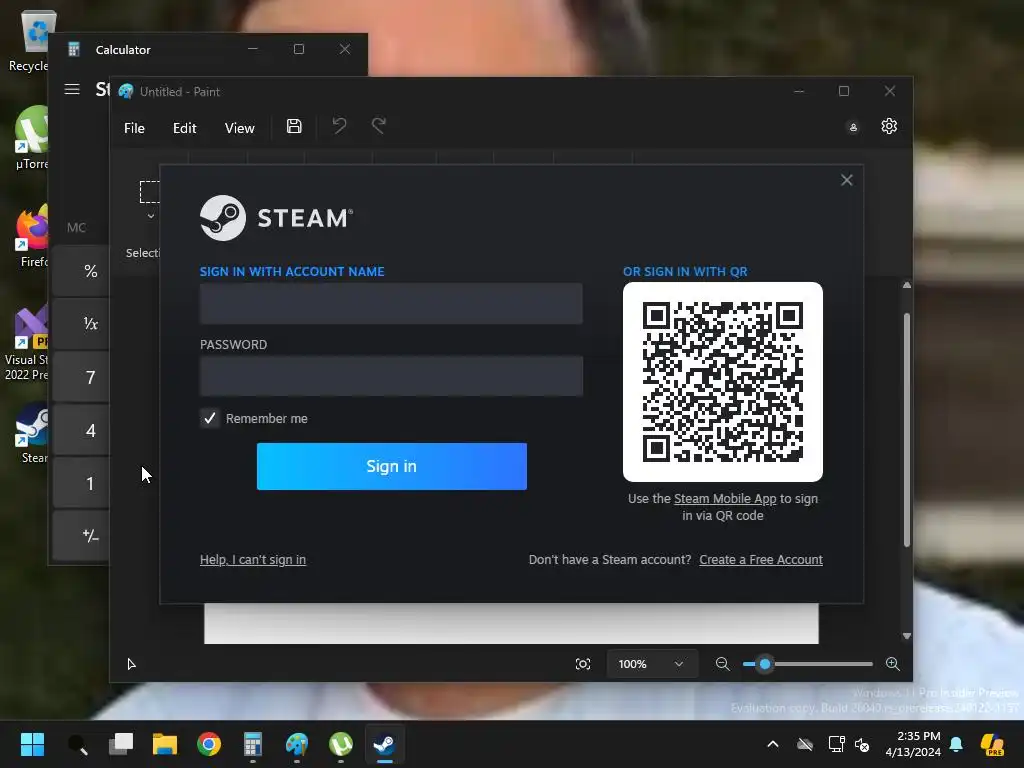Image resolution: width=1024 pixels, height=768 pixels.
Task: Open the Windows Start menu
Action: click(x=32, y=744)
